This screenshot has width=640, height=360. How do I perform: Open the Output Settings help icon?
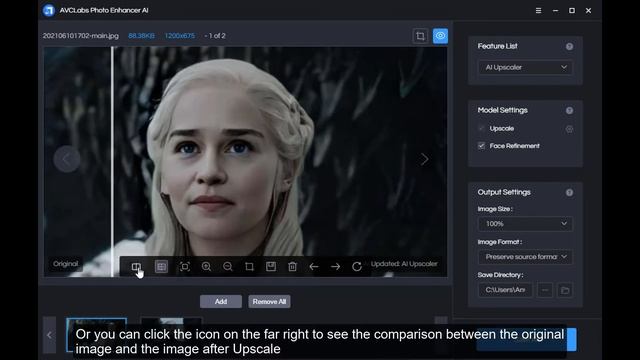click(x=569, y=193)
